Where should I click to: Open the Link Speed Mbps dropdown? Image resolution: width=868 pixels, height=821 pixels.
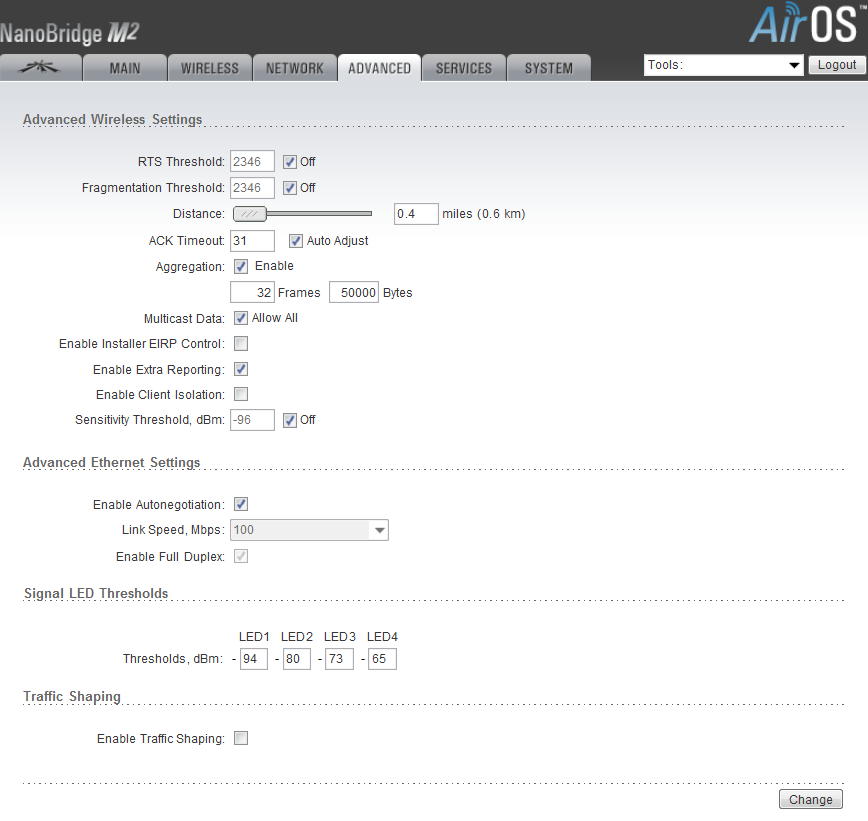click(309, 530)
